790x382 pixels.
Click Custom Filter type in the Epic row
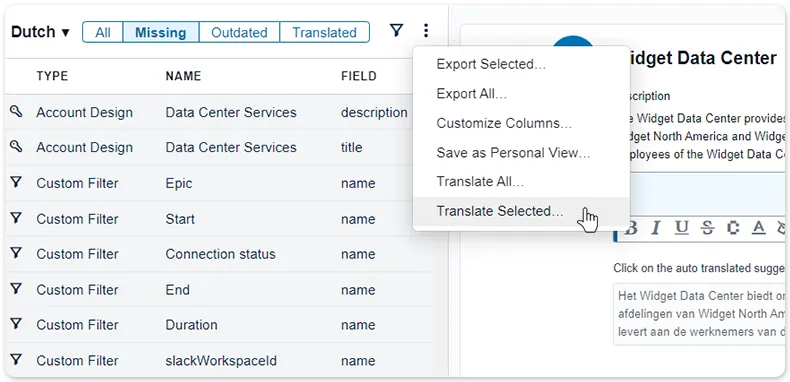pyautogui.click(x=77, y=183)
